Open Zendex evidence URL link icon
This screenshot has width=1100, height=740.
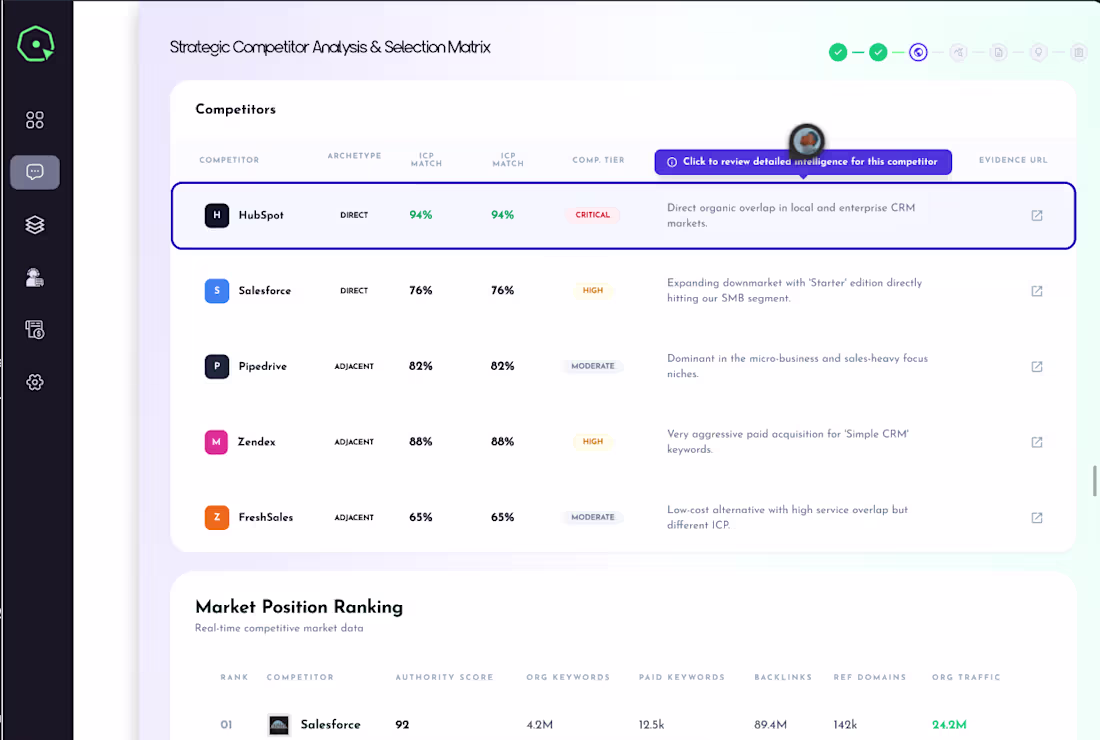pos(1037,442)
